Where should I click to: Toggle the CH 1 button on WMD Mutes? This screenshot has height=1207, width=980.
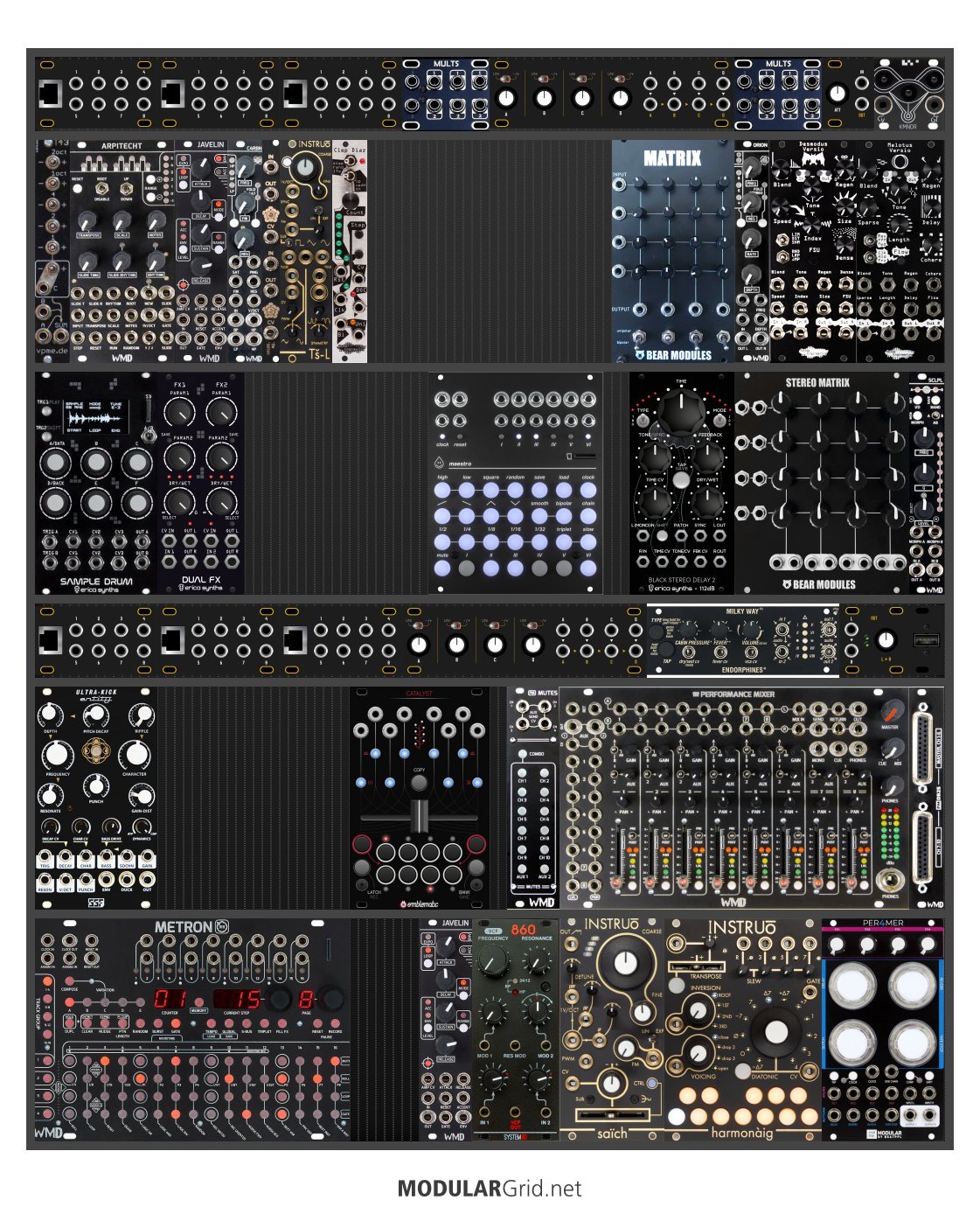[523, 772]
